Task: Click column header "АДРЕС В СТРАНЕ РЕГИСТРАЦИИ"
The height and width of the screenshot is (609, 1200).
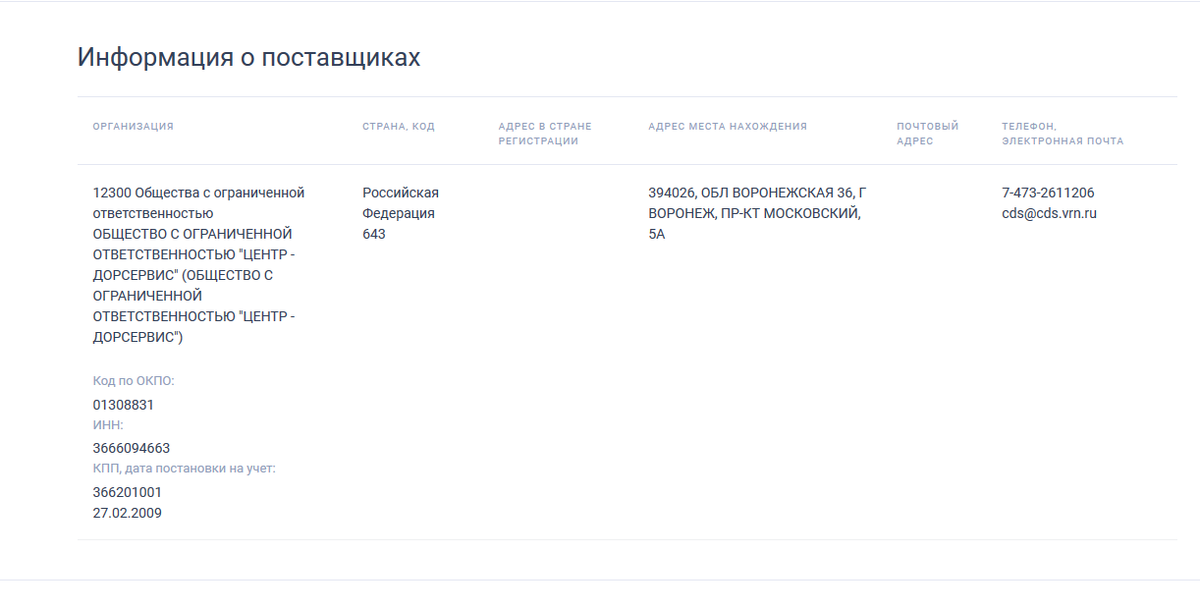Action: coord(545,134)
